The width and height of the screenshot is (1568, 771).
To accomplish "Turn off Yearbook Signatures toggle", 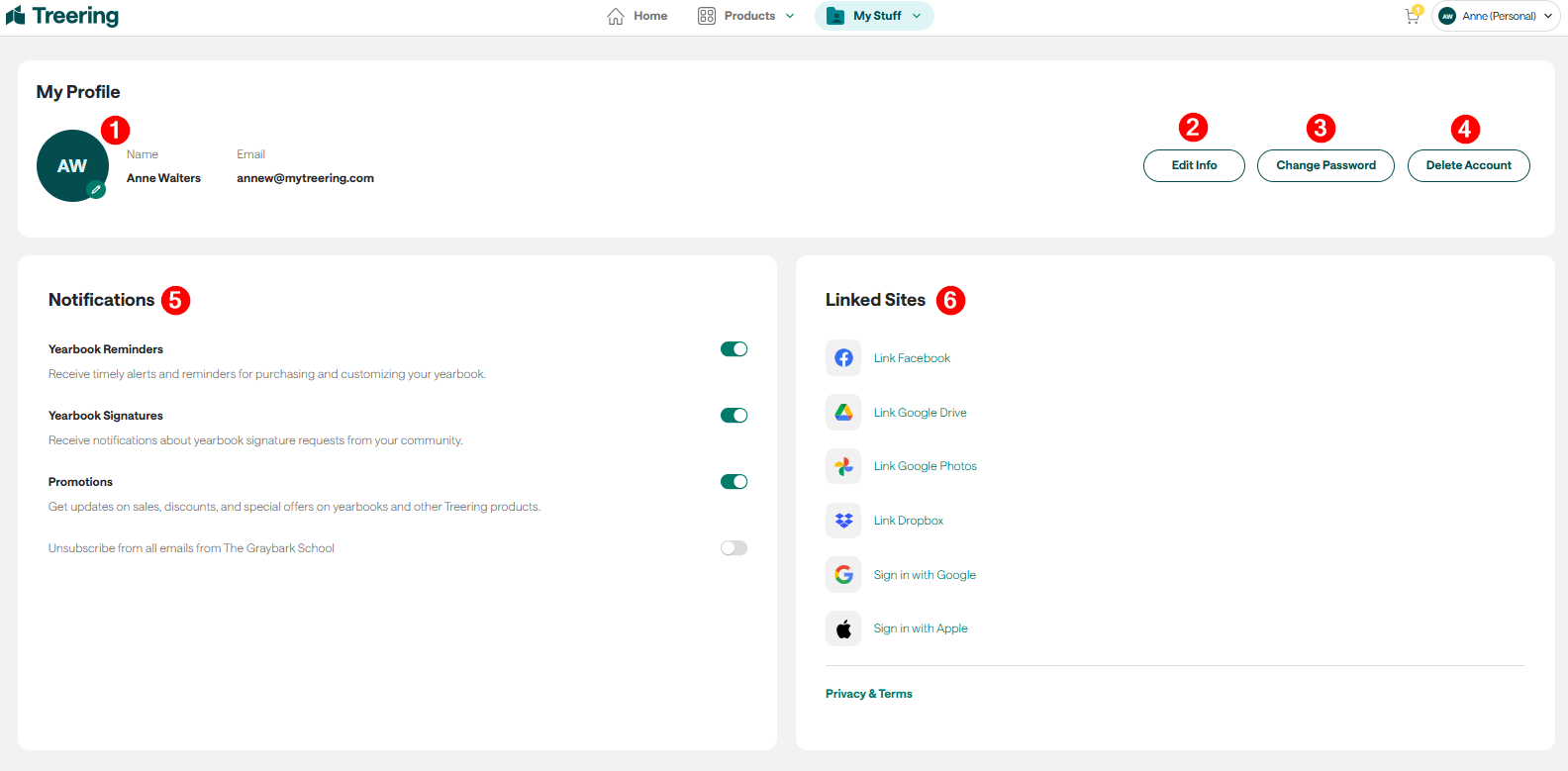I will (x=734, y=416).
